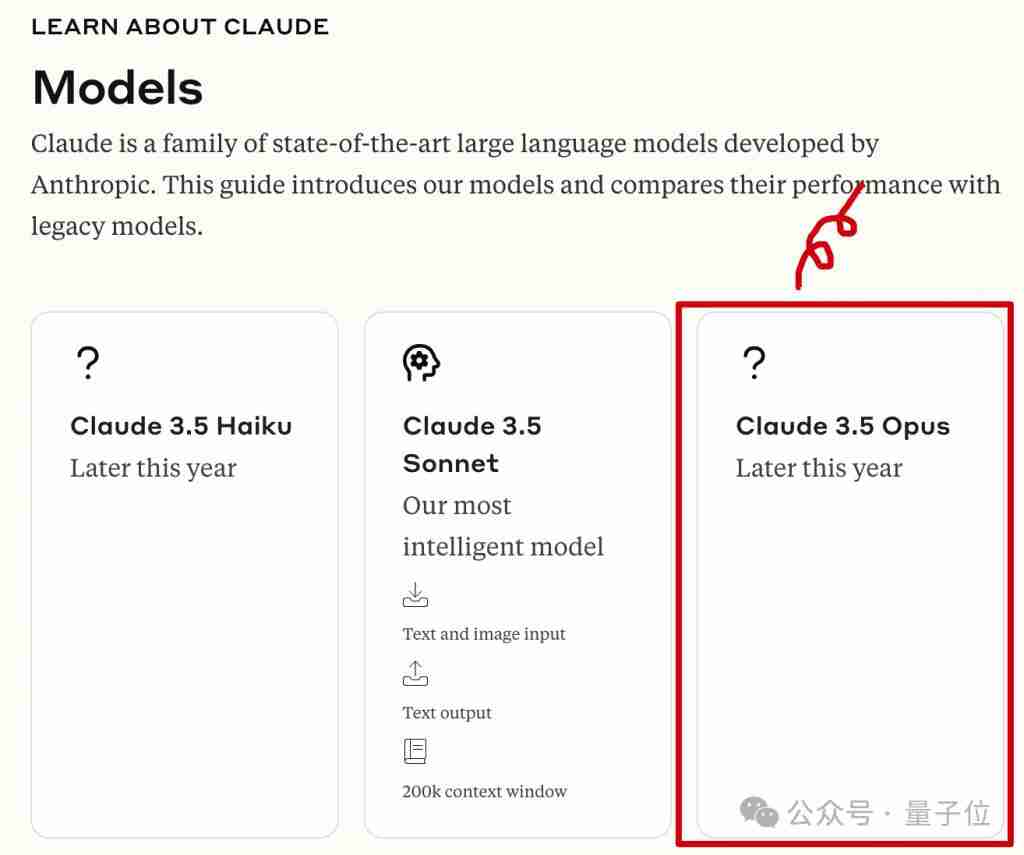
Task: Click the '200k context window' label
Action: [x=485, y=792]
